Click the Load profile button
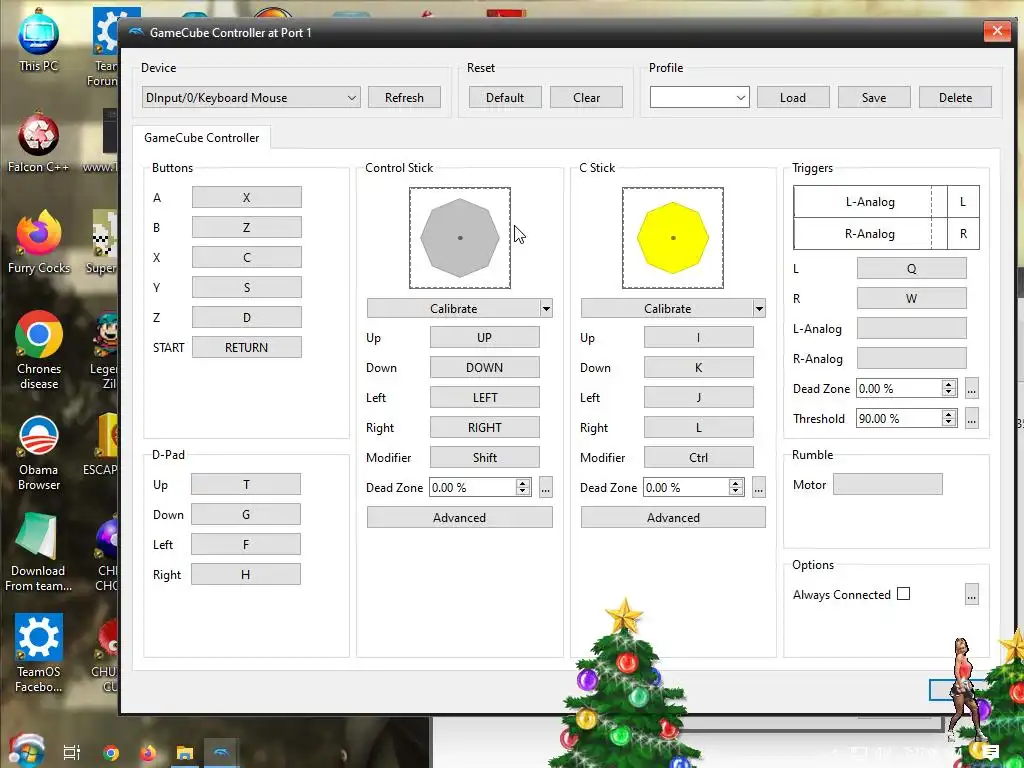The image size is (1024, 768). click(x=793, y=97)
